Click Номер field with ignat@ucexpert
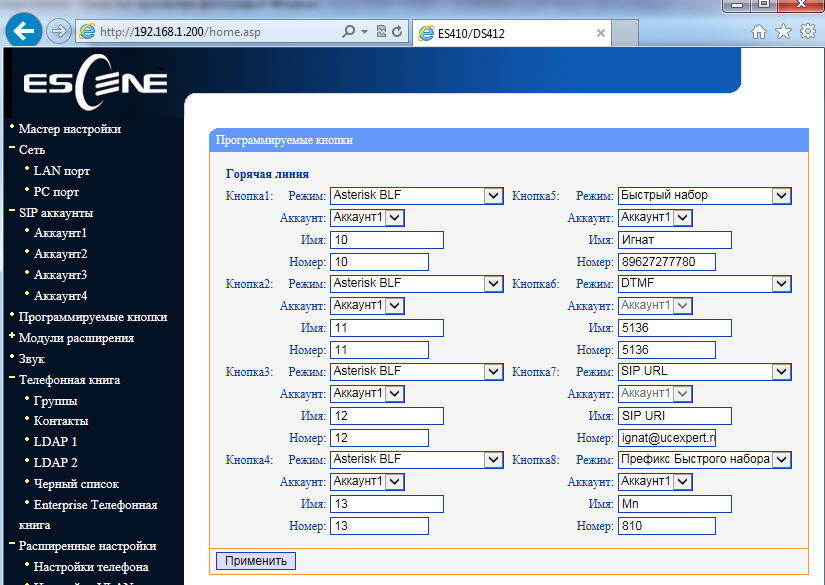Viewport: 825px width, 585px height. coord(667,438)
